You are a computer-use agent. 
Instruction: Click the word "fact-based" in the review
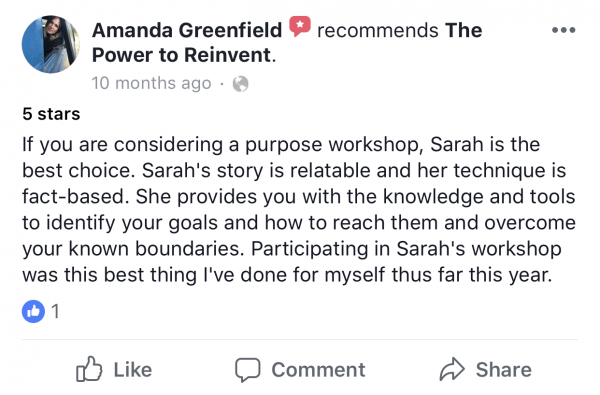pyautogui.click(x=73, y=197)
